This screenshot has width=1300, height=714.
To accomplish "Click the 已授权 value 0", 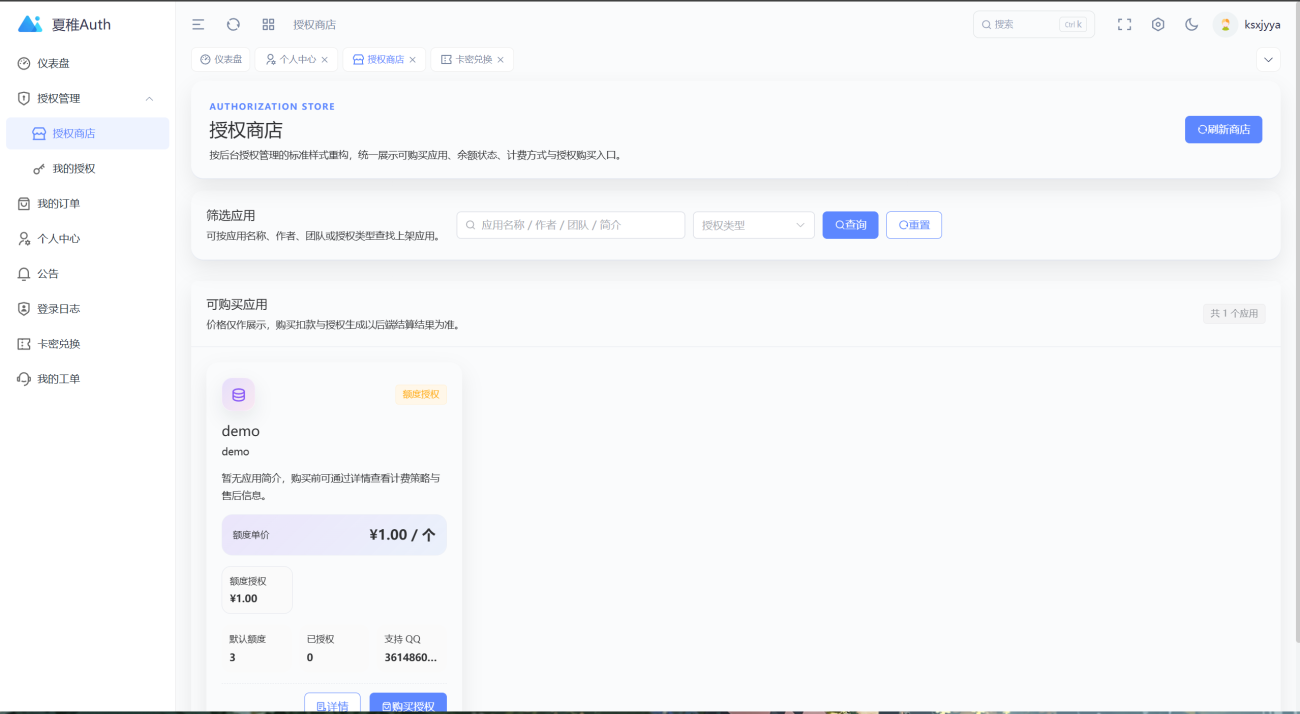I will click(x=310, y=657).
